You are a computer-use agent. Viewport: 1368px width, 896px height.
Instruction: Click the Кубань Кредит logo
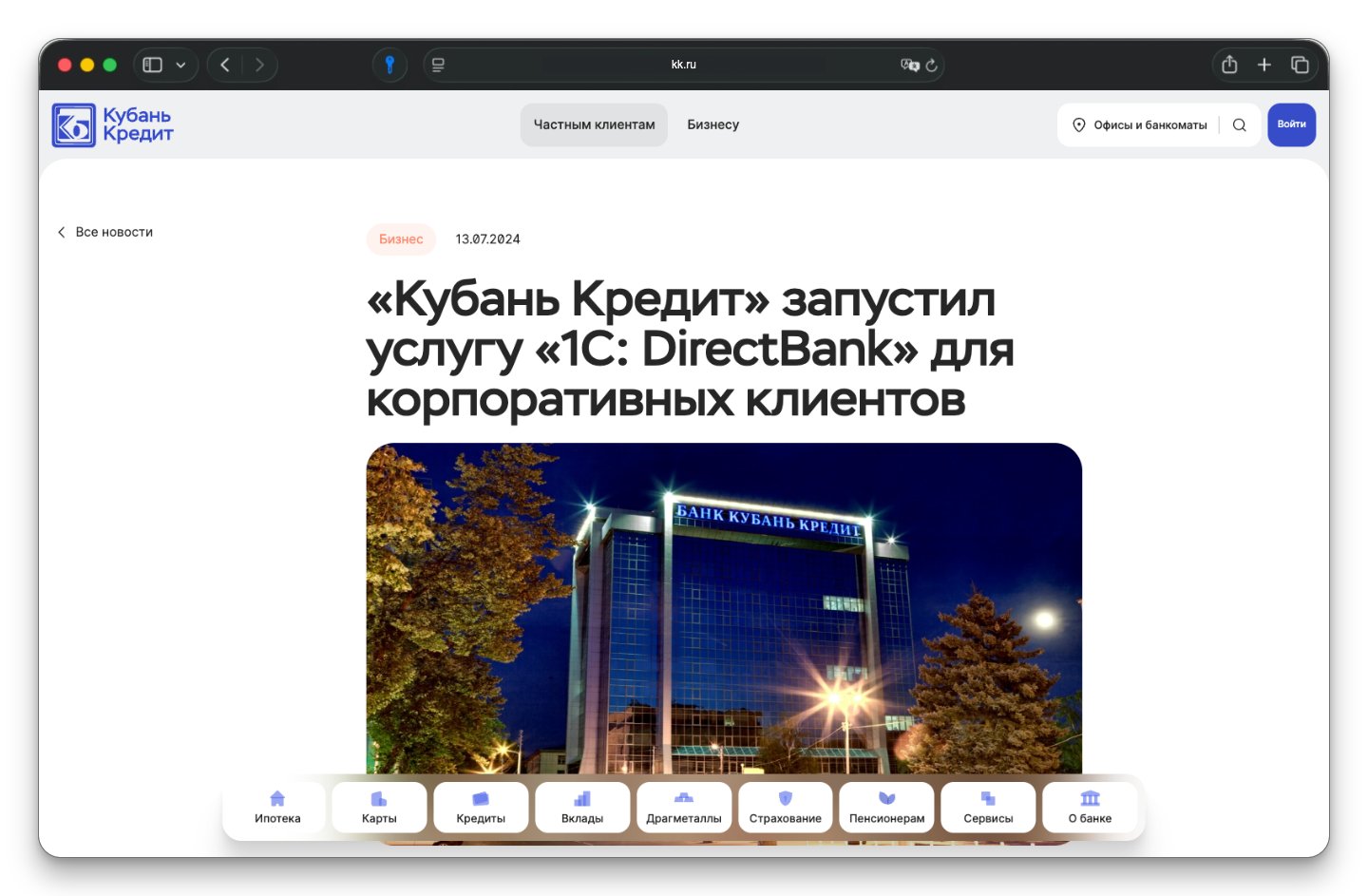[x=112, y=124]
